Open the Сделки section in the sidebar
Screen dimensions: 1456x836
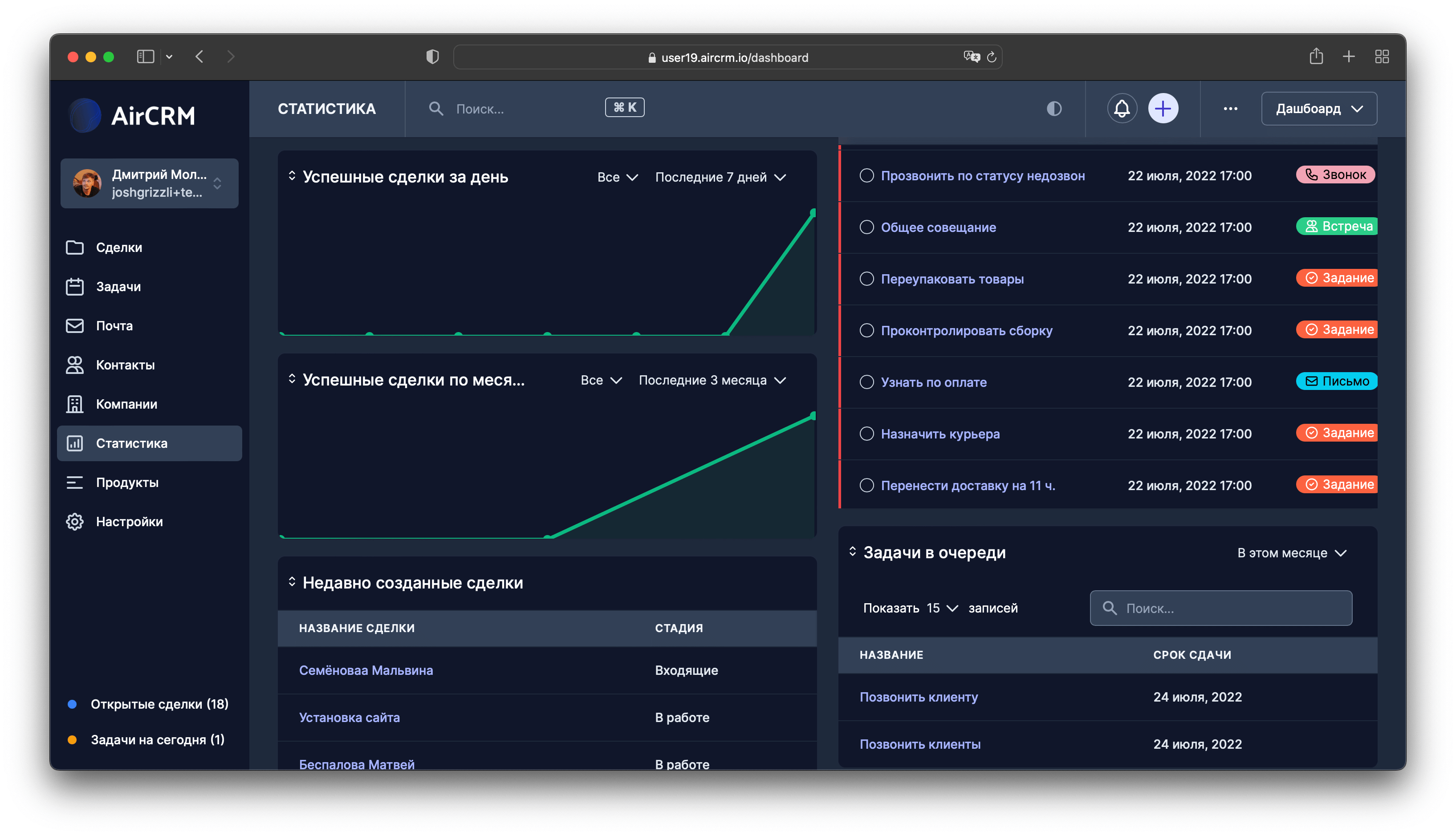click(118, 247)
